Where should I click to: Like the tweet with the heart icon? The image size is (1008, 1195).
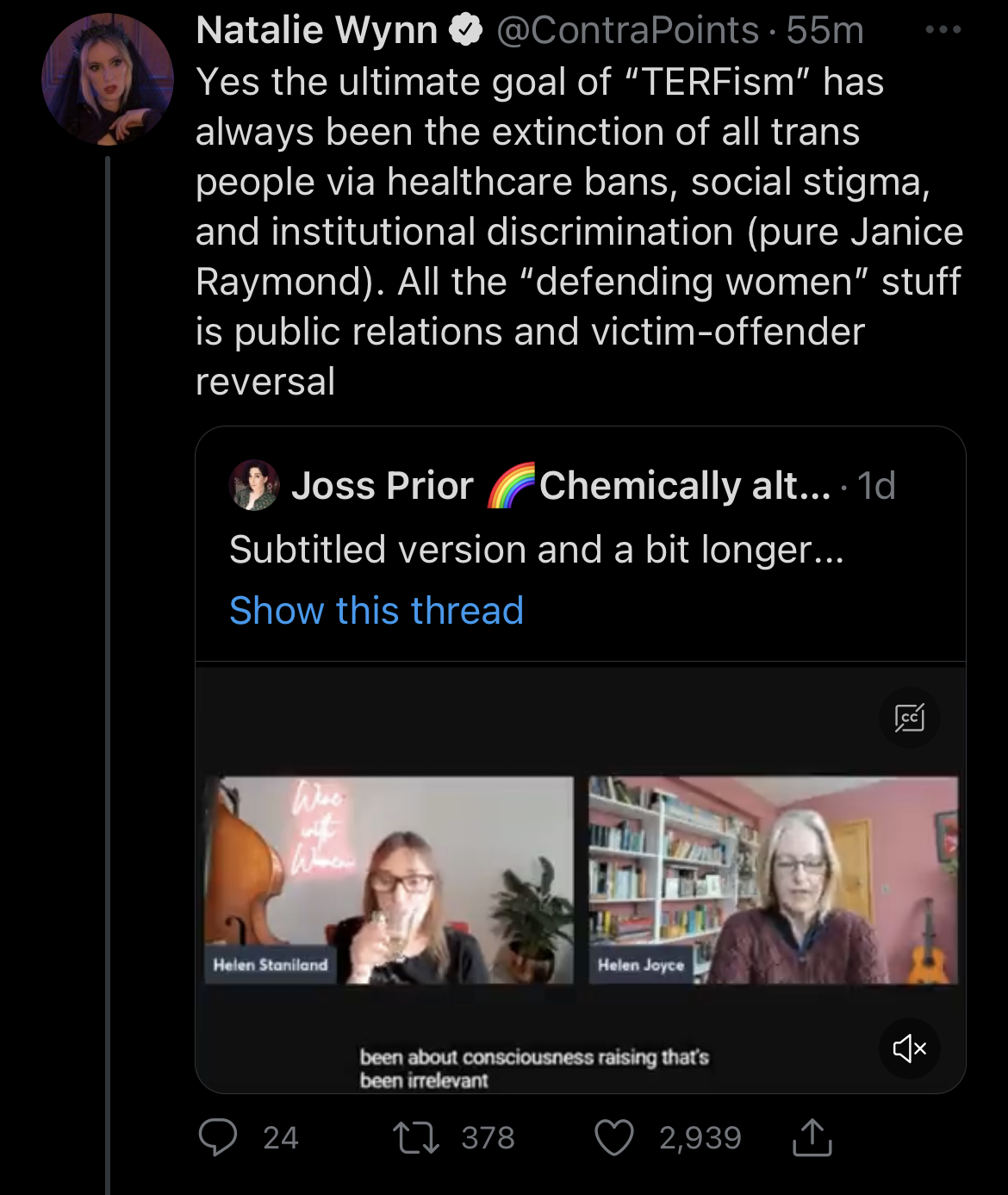tap(614, 1137)
